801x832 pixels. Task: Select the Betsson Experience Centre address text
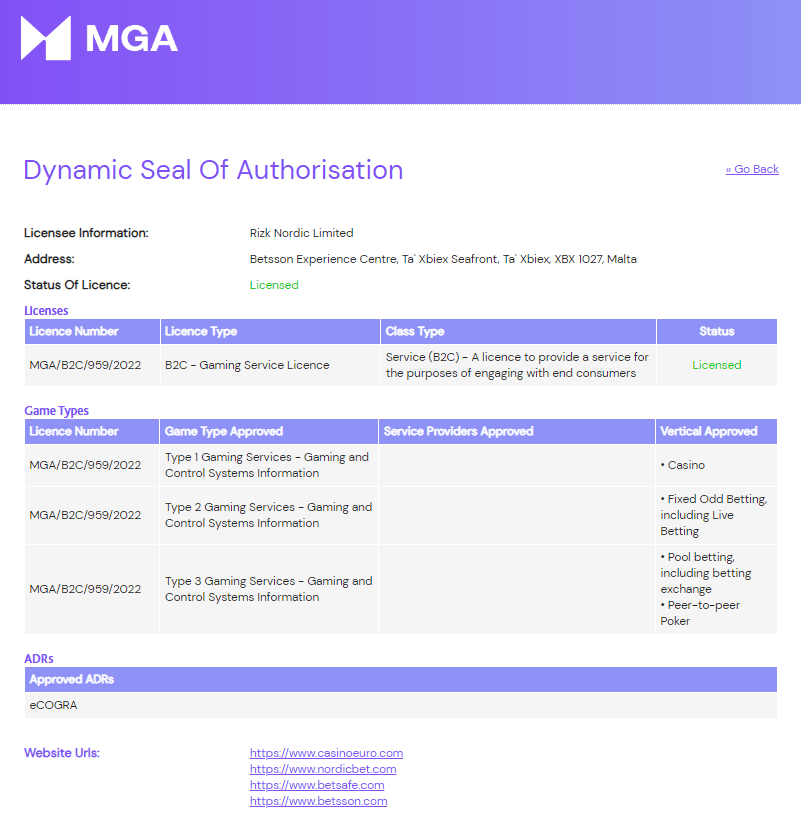point(443,259)
